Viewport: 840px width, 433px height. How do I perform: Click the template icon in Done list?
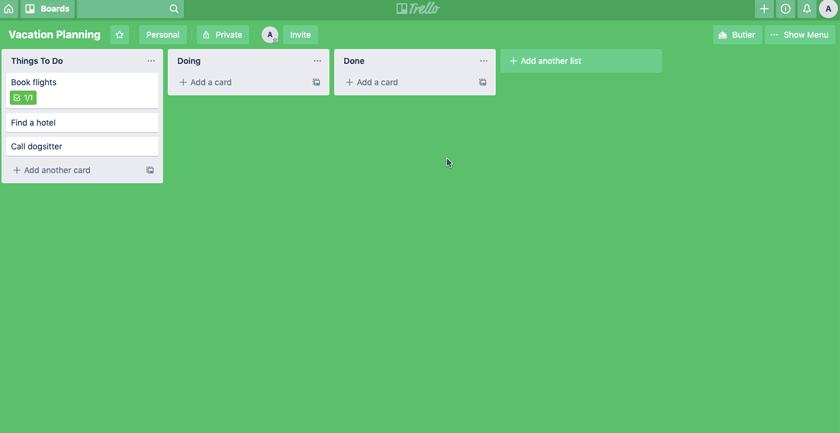click(x=483, y=83)
